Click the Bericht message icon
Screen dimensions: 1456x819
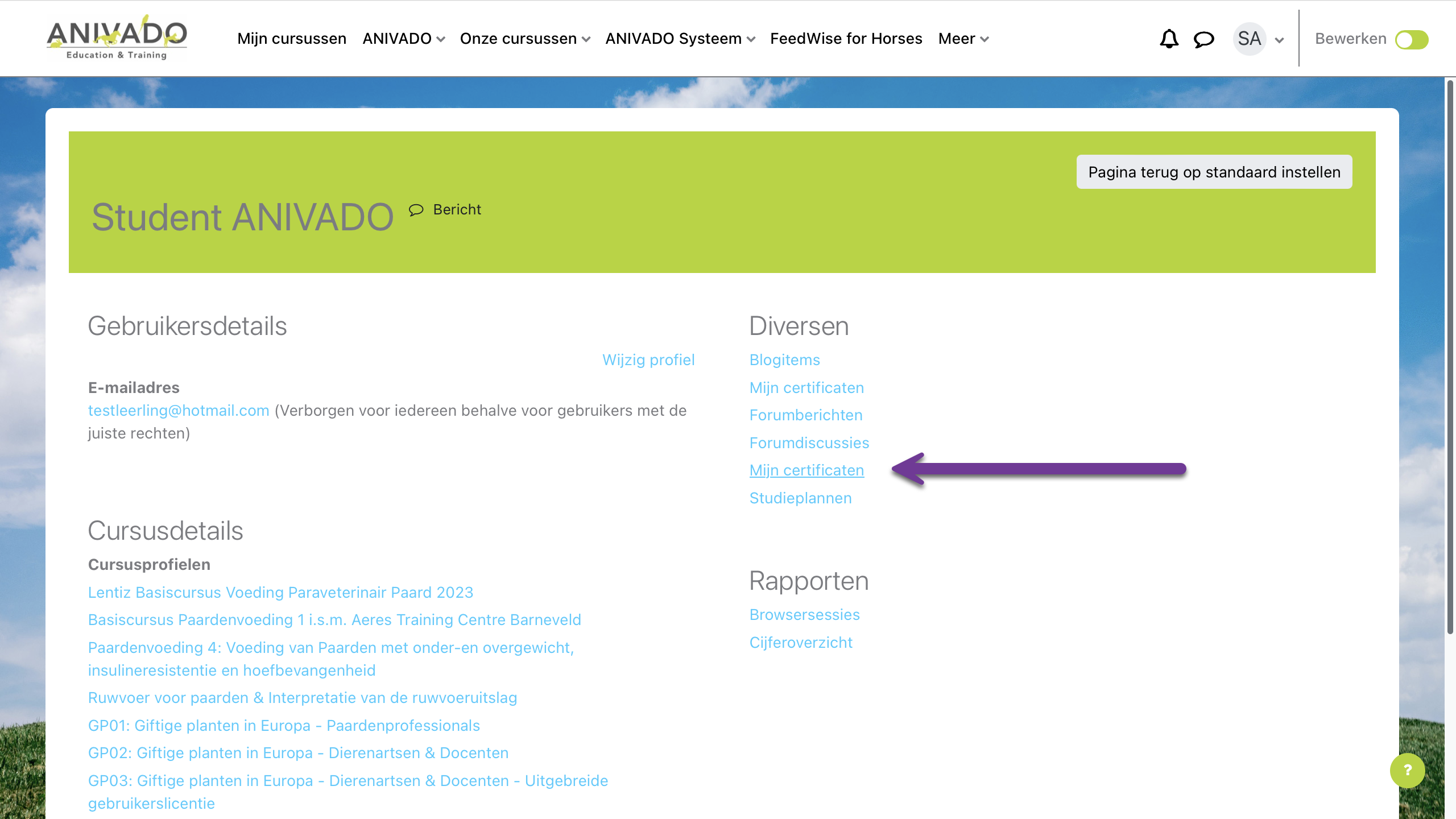coord(416,210)
